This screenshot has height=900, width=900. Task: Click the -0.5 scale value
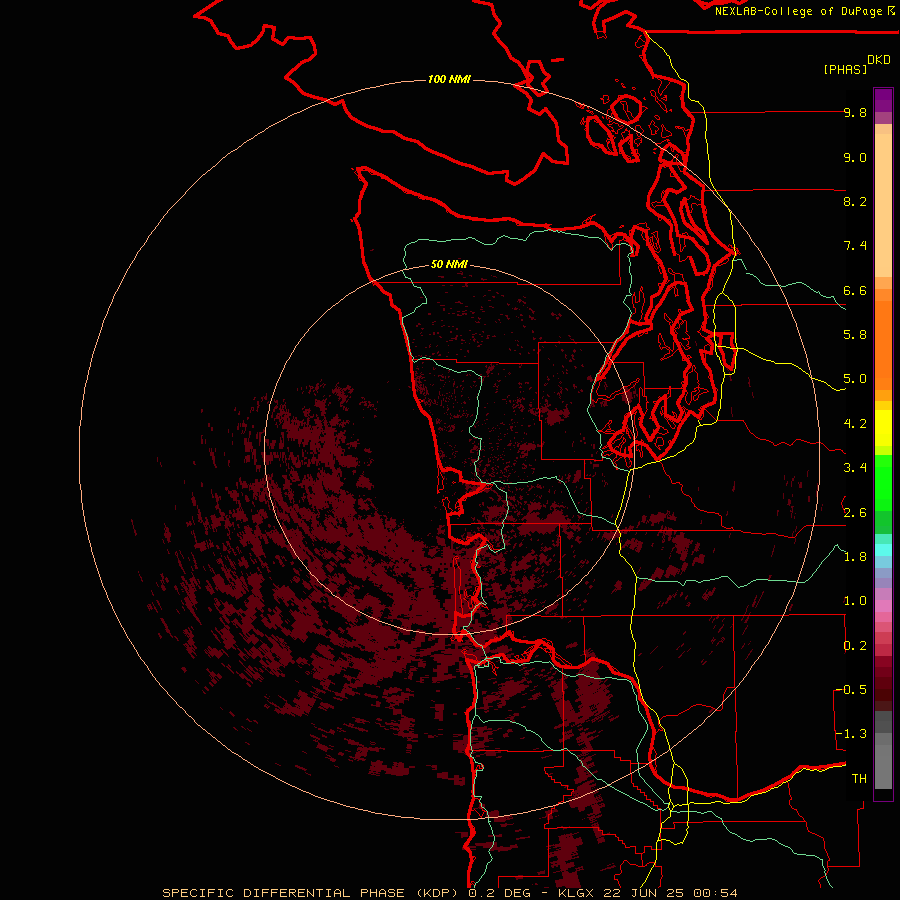(851, 690)
